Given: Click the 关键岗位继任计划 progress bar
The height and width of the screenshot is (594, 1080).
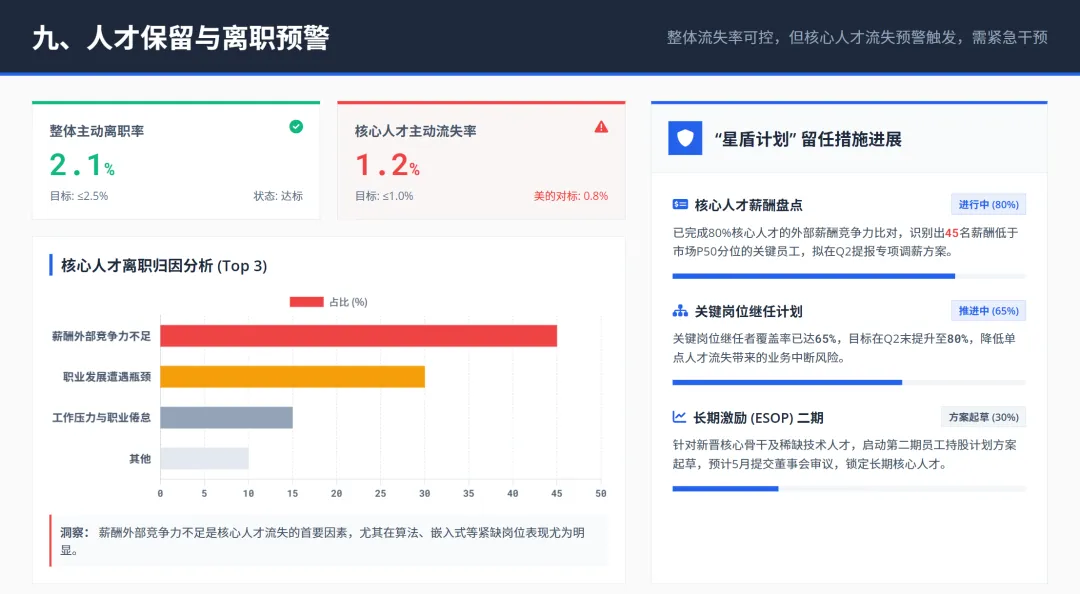Looking at the screenshot, I should [849, 382].
